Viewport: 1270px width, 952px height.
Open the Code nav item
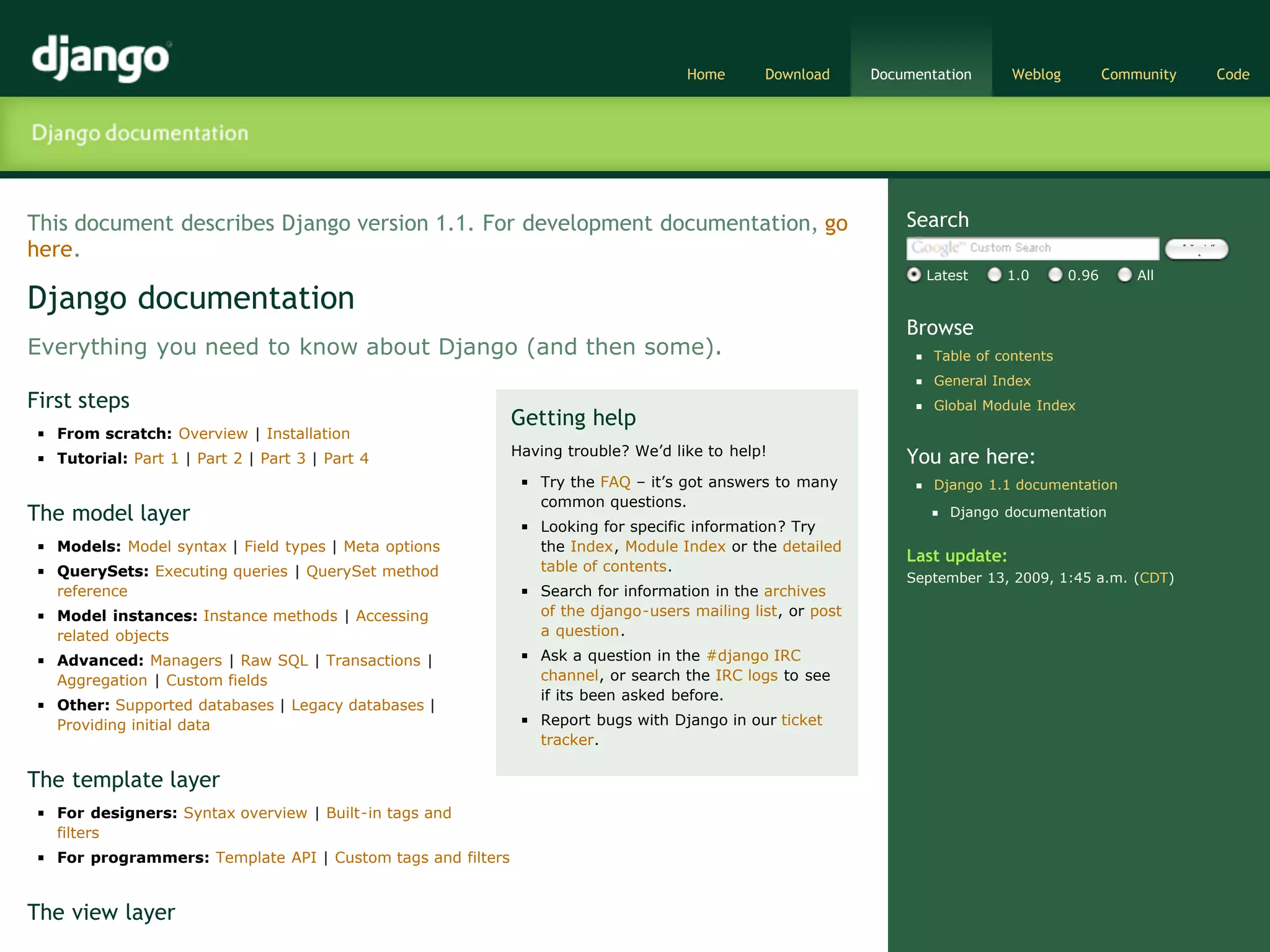click(x=1233, y=74)
